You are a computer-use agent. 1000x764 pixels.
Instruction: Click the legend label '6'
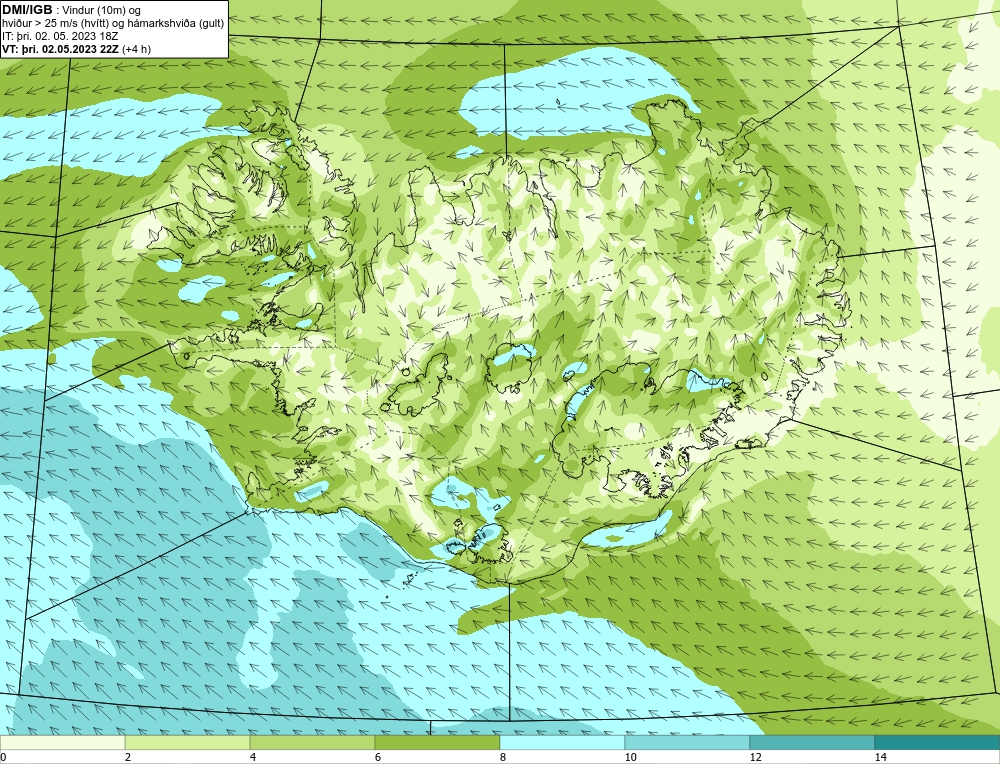pyautogui.click(x=378, y=757)
